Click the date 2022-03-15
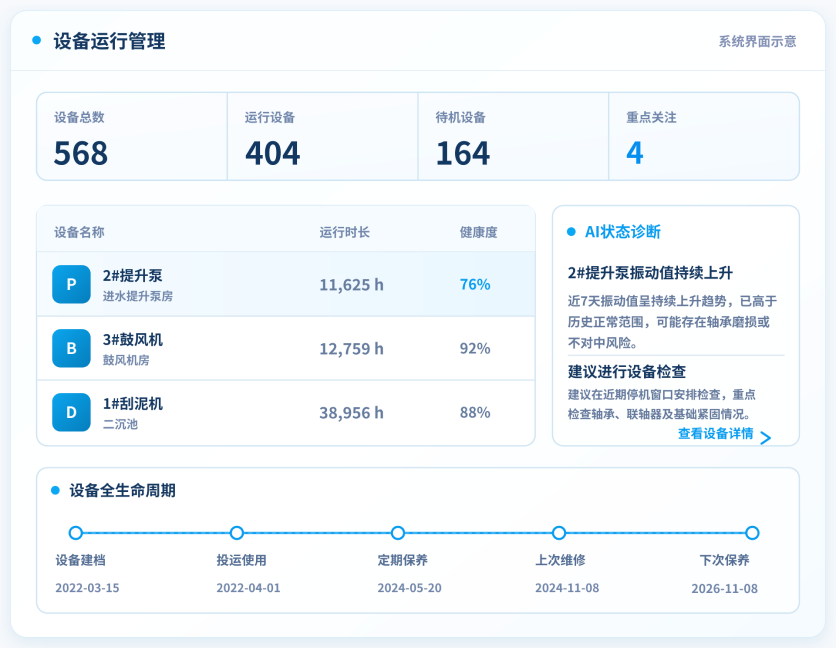Viewport: 836px width, 648px height. [87, 588]
